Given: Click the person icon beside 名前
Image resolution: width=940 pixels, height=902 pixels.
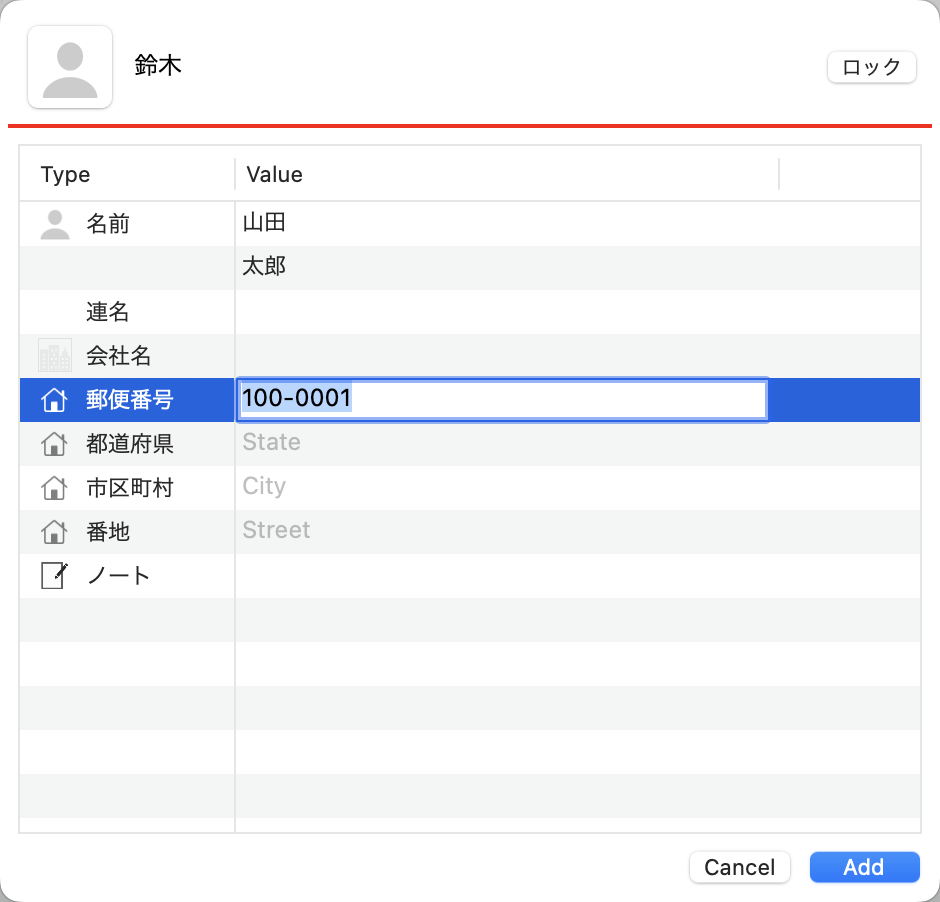Looking at the screenshot, I should coord(55,224).
